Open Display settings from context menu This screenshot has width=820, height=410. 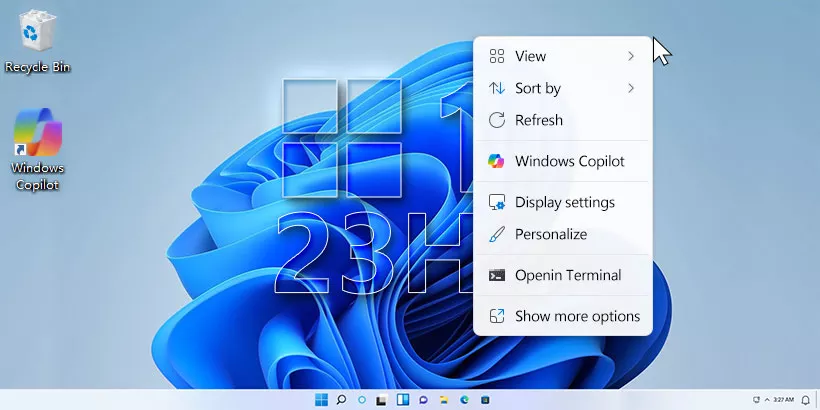coord(562,202)
